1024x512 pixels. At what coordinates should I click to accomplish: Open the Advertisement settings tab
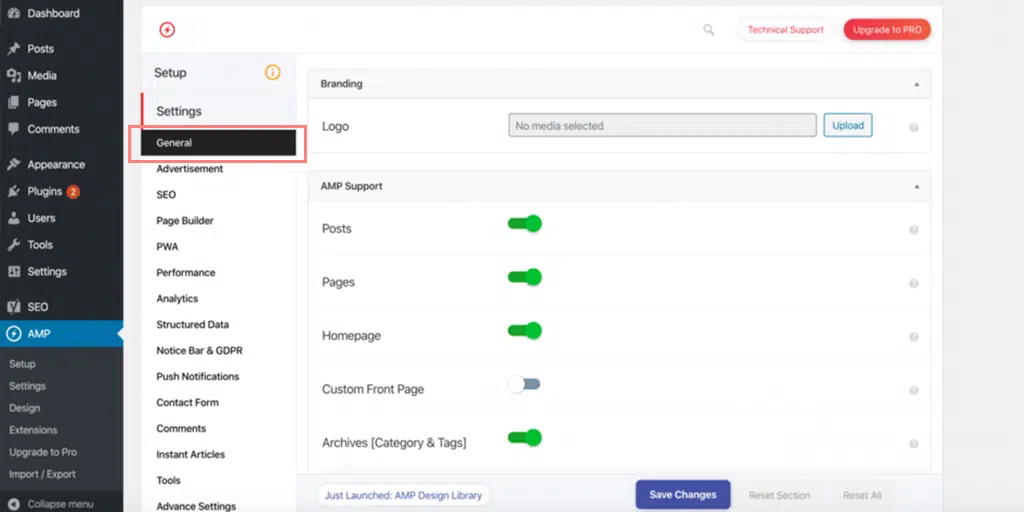pos(189,169)
